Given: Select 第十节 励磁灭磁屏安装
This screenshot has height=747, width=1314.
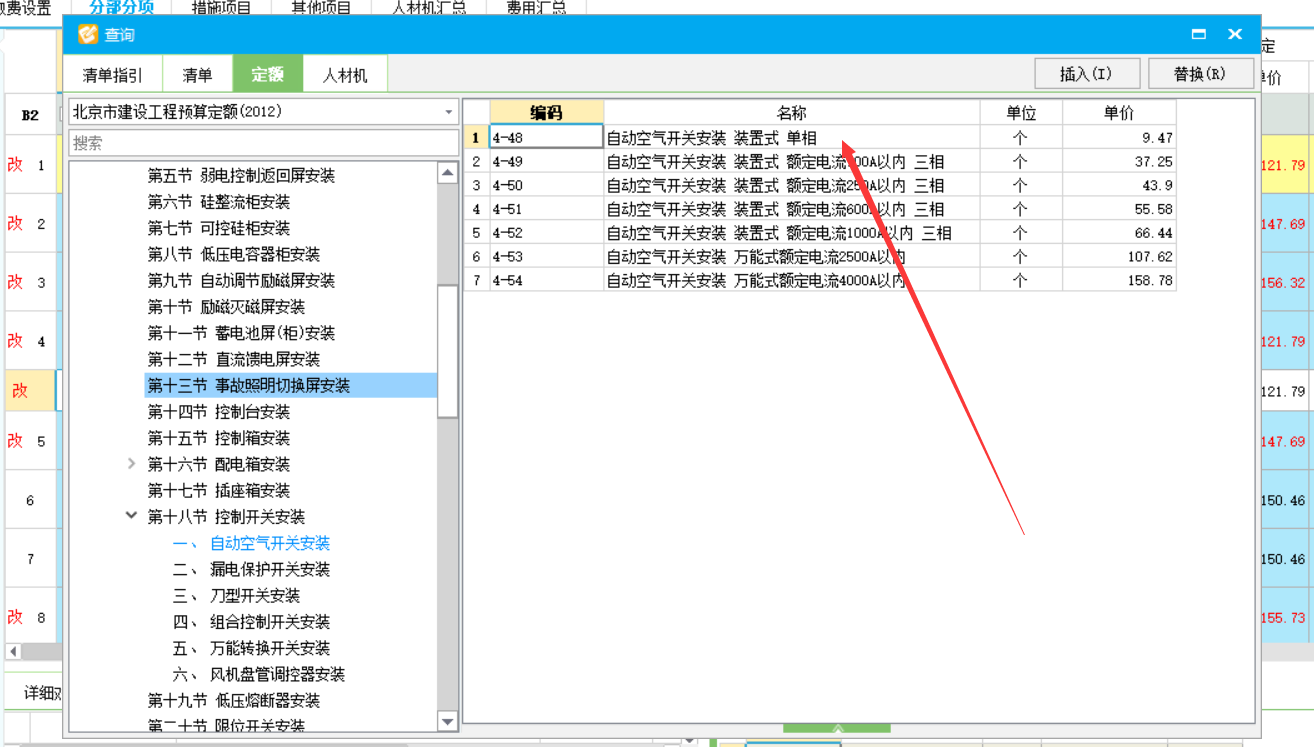Looking at the screenshot, I should (x=226, y=307).
